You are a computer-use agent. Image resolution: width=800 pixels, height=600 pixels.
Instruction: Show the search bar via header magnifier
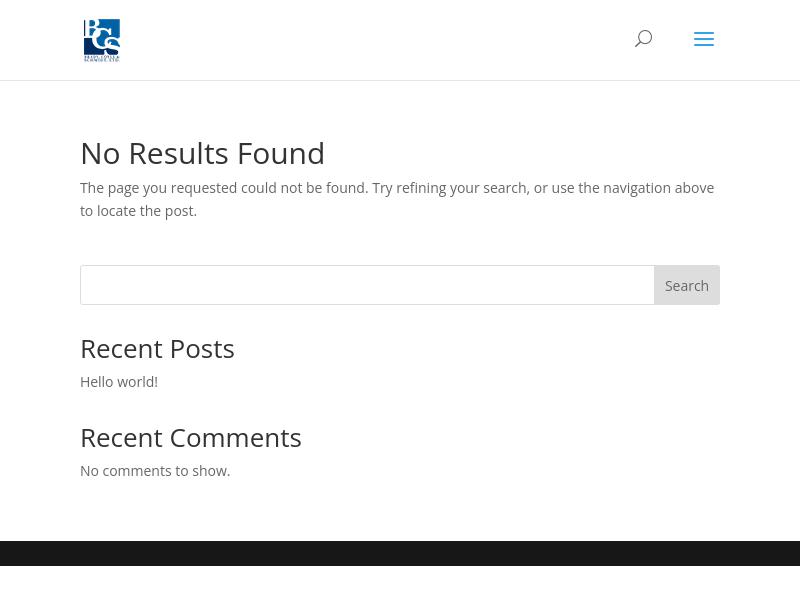[643, 39]
